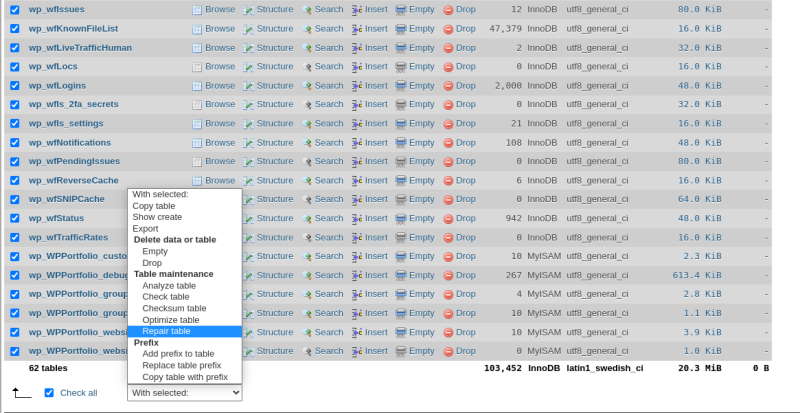Image resolution: width=800 pixels, height=413 pixels.
Task: Click the Check all label link
Action: (x=79, y=393)
